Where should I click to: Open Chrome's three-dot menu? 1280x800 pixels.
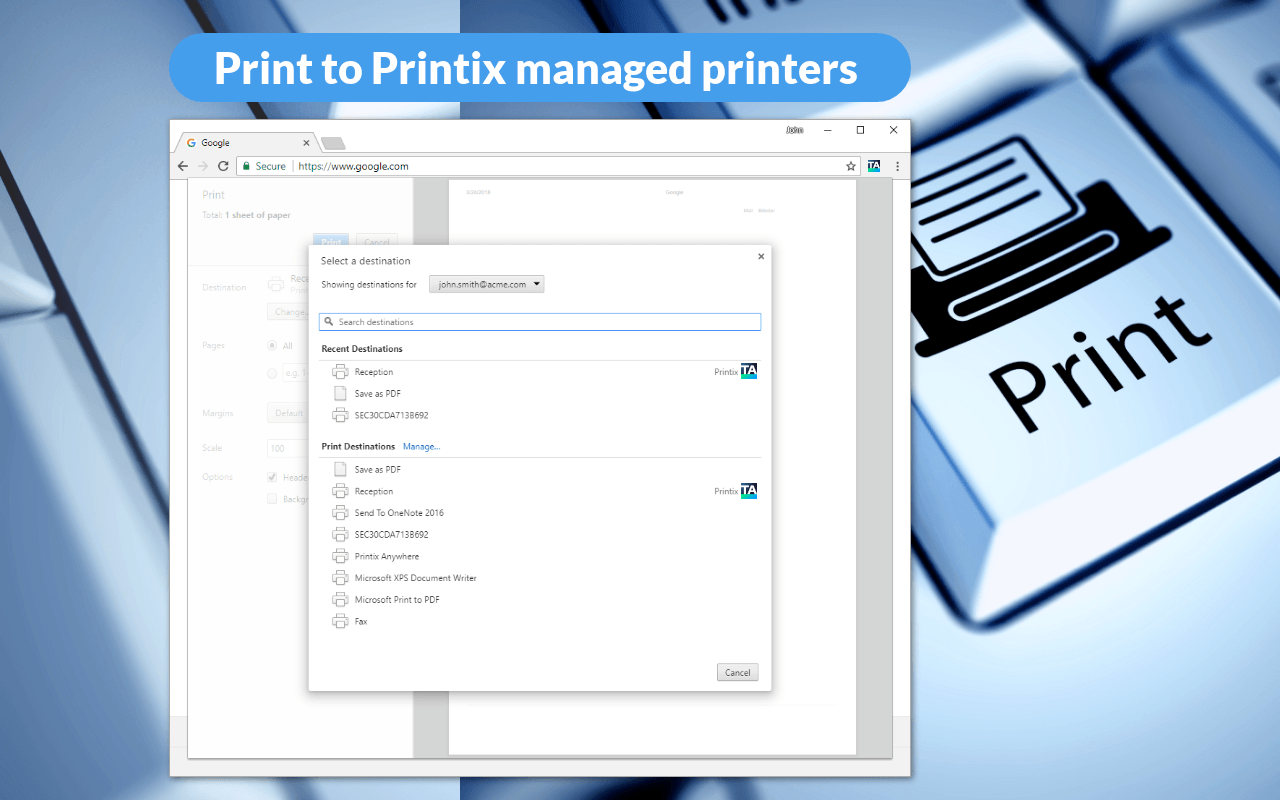897,166
